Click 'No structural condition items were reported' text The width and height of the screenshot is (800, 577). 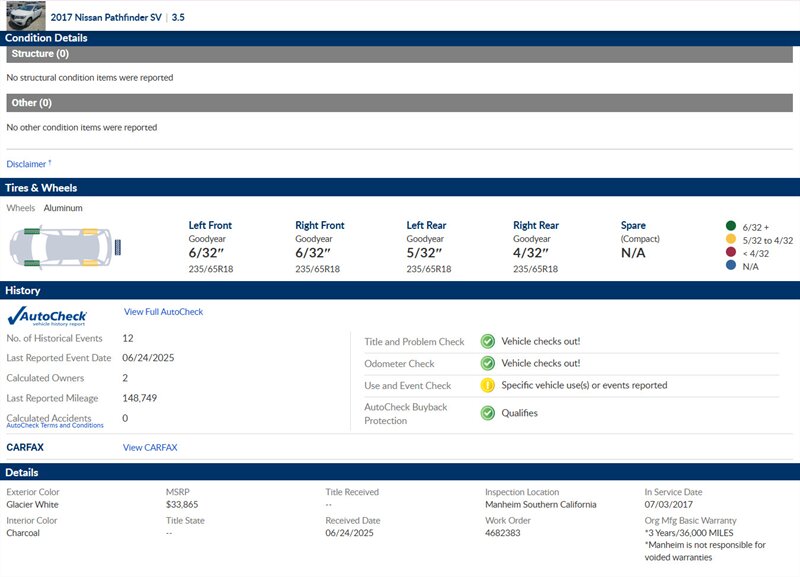(x=90, y=78)
